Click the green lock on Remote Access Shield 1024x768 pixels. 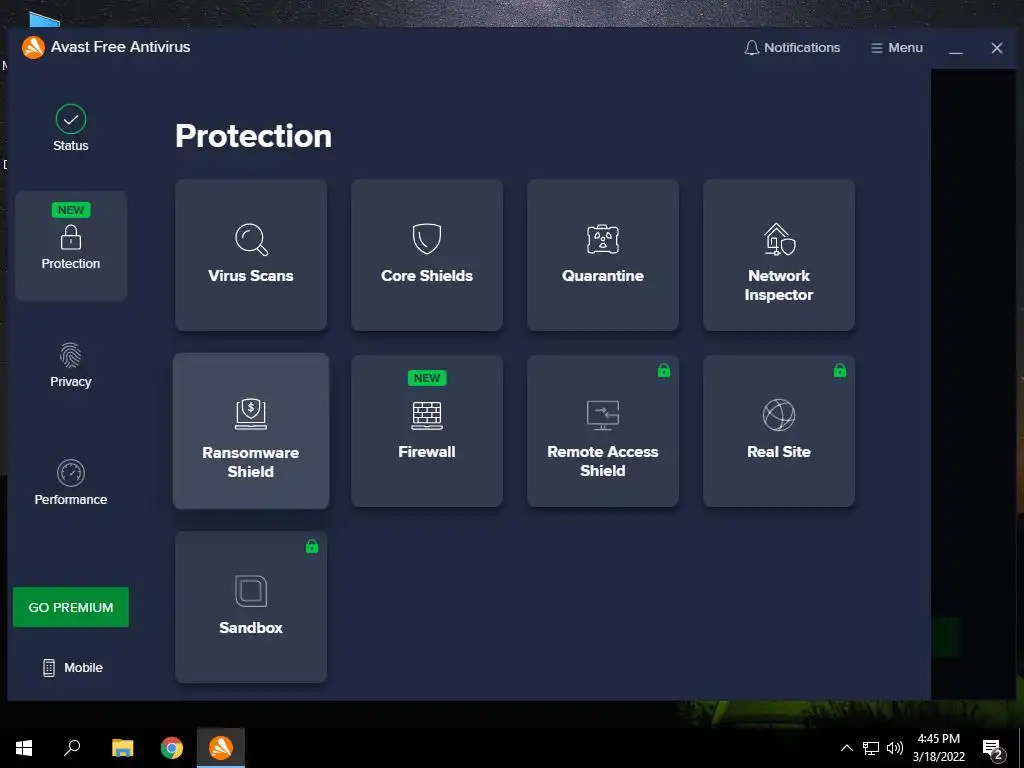pos(664,370)
